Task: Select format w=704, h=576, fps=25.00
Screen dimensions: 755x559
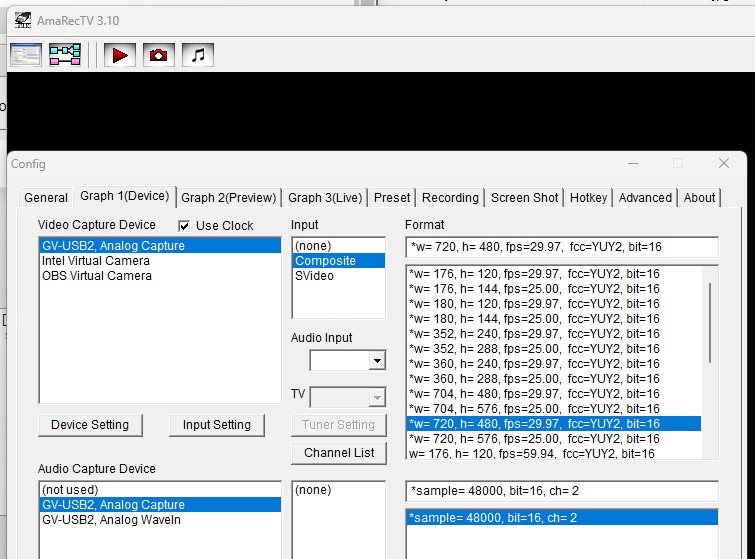Action: click(554, 409)
